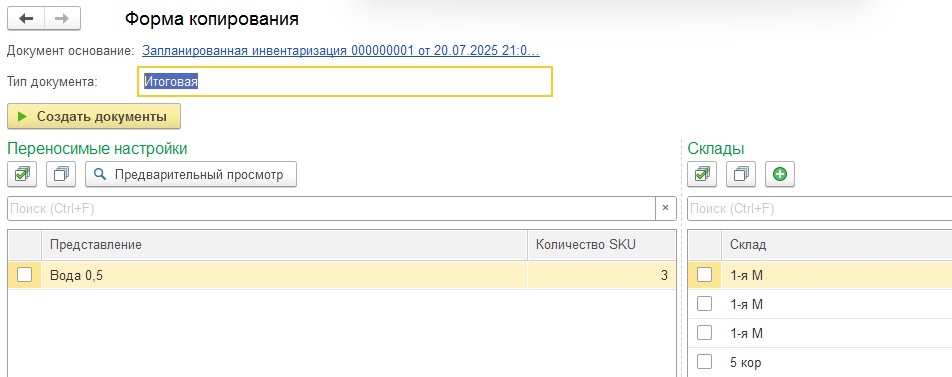Screen dimensions: 952x377
Task: Check all items in Переносимые настройки
Action: (22, 175)
